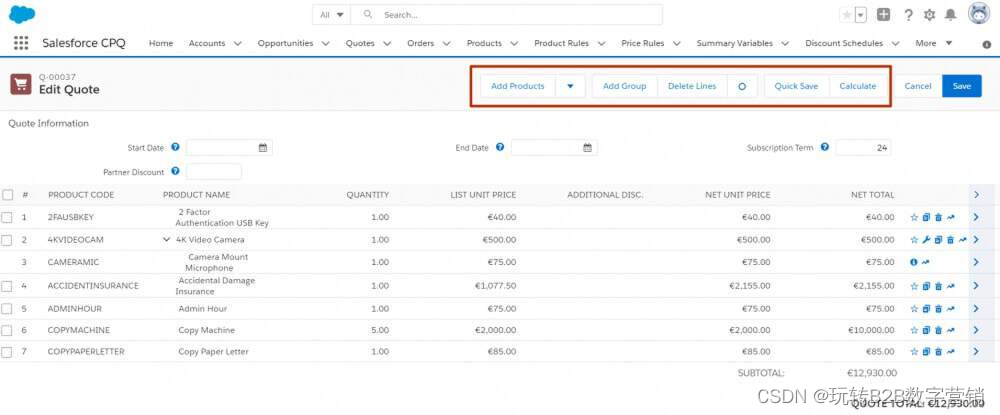Click the Start Date help icon
The height and width of the screenshot is (415, 1000).
pos(175,147)
